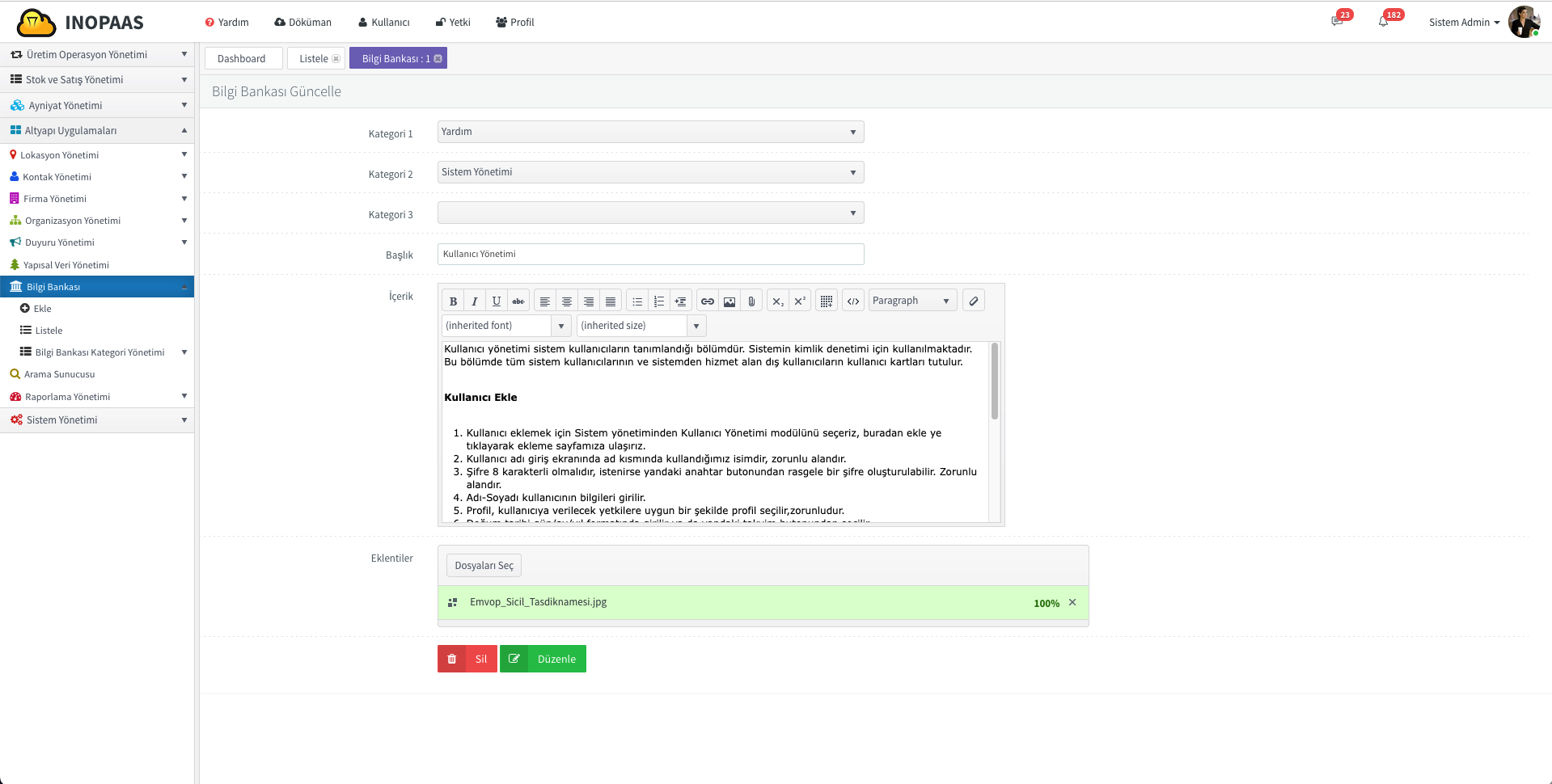Open Lokasyon Yönetimi sidebar item
The width and height of the screenshot is (1552, 784).
tap(97, 155)
